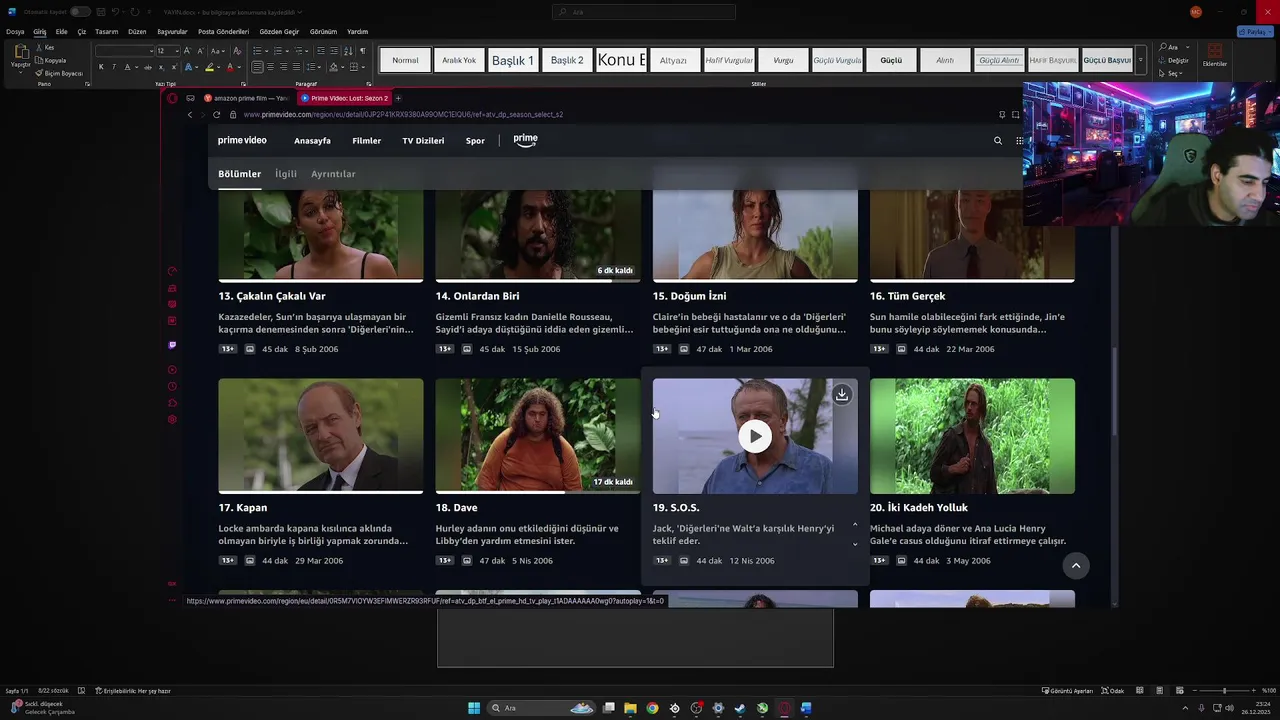
Task: Adjust the Word zoom slider
Action: coord(1224,691)
